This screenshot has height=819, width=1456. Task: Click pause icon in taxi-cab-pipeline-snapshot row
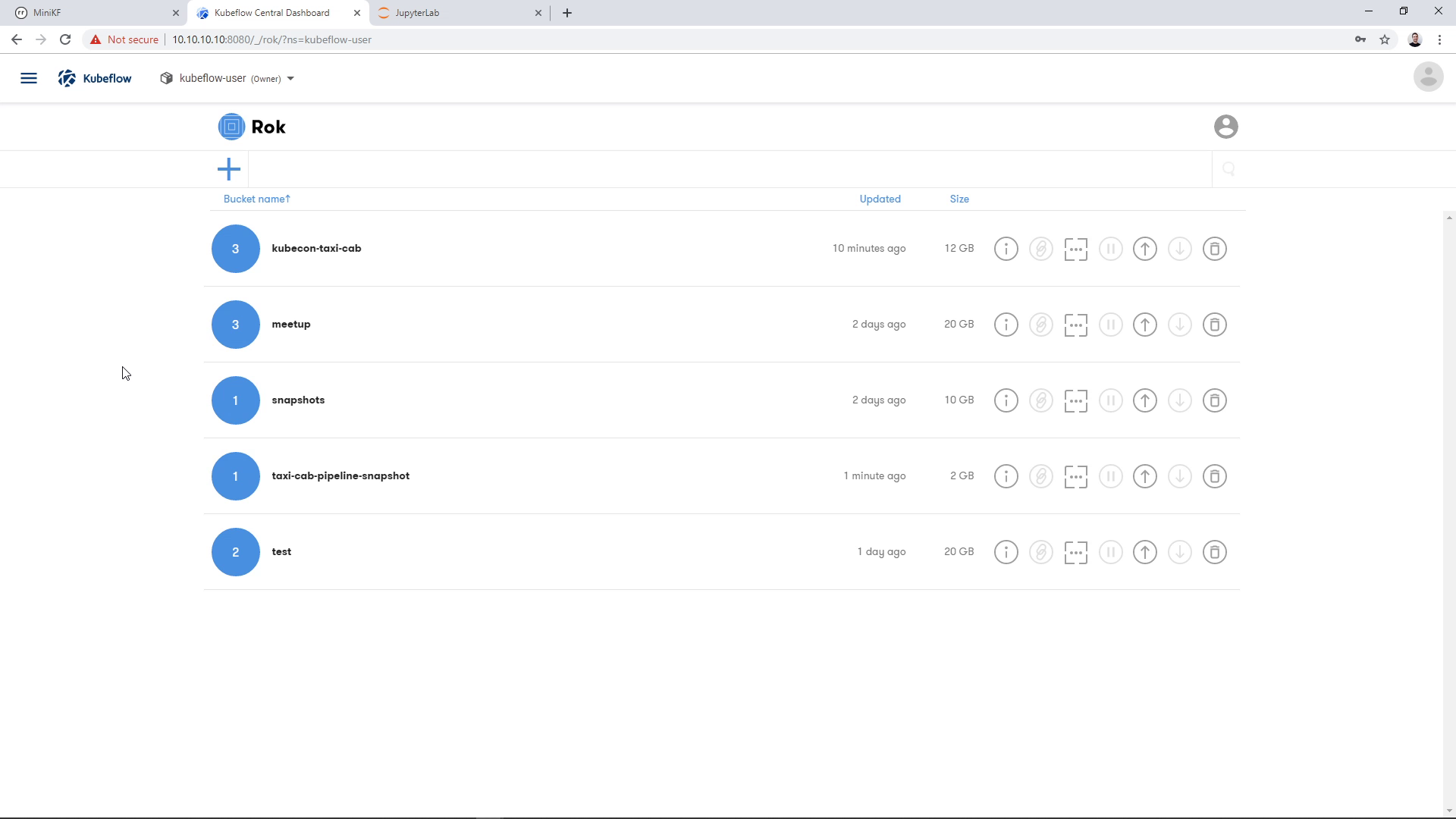(x=1110, y=476)
